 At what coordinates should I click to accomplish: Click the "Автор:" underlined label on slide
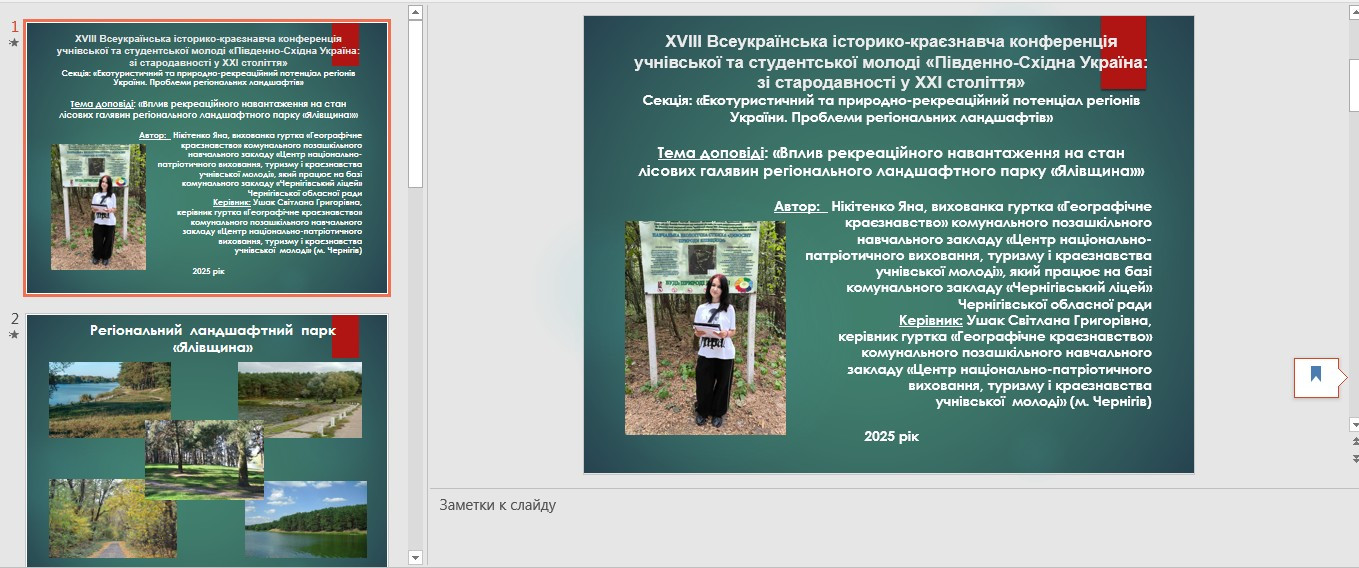(x=798, y=206)
